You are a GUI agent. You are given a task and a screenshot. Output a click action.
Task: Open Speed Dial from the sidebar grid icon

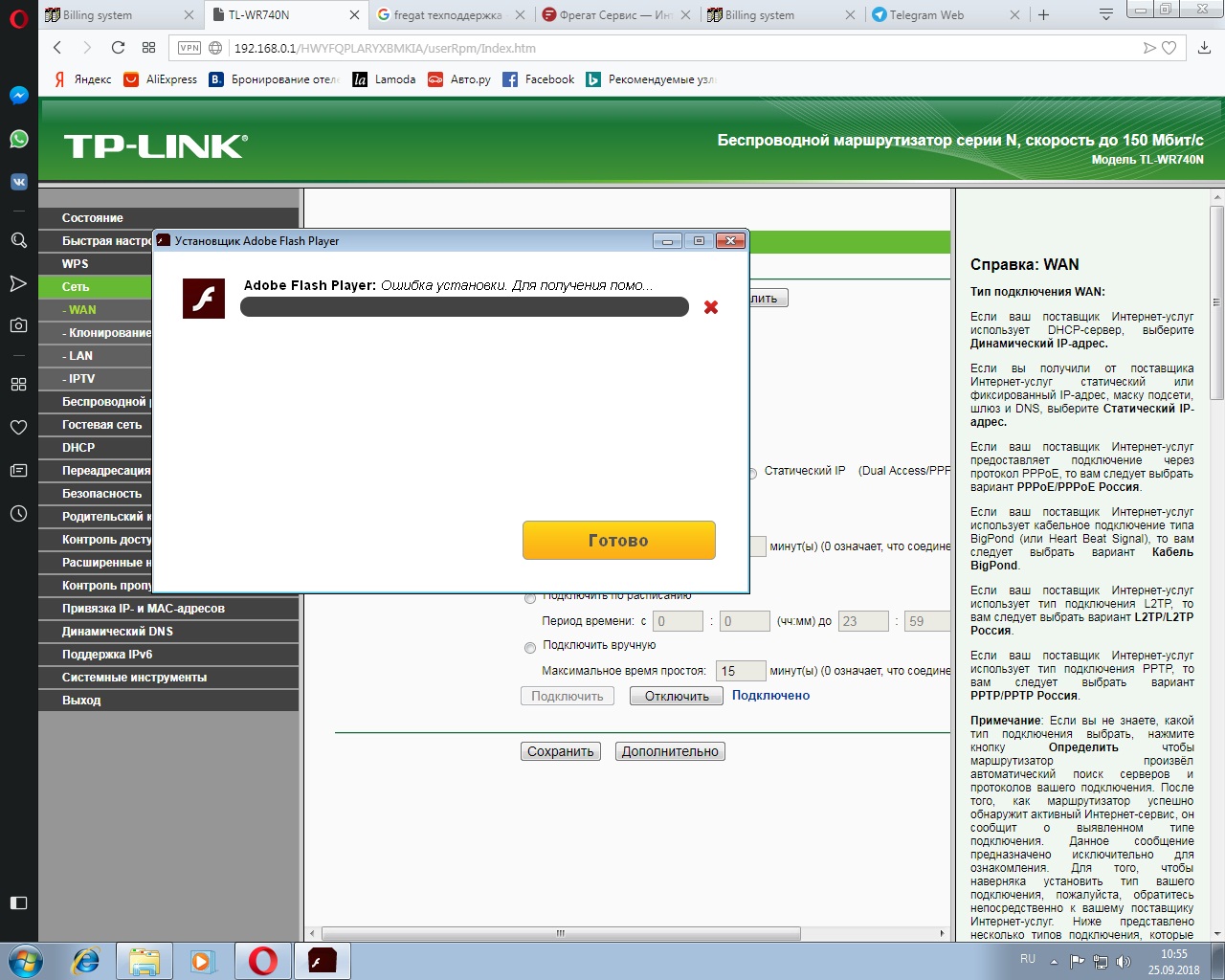18,384
